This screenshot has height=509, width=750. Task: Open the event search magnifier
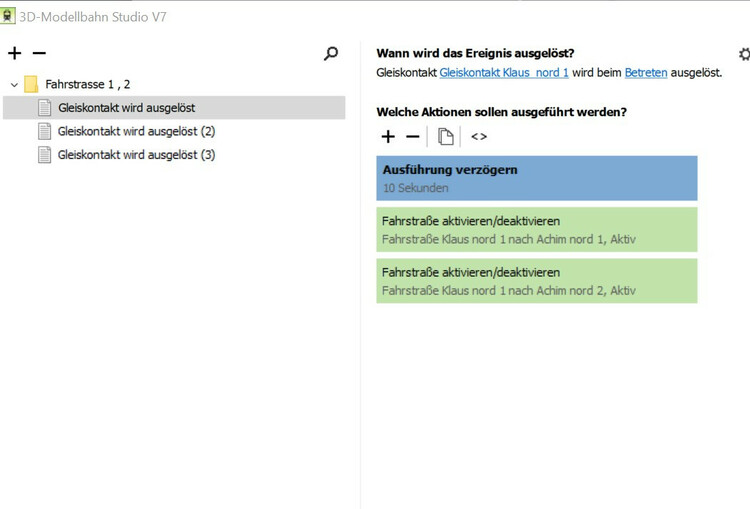click(x=331, y=54)
